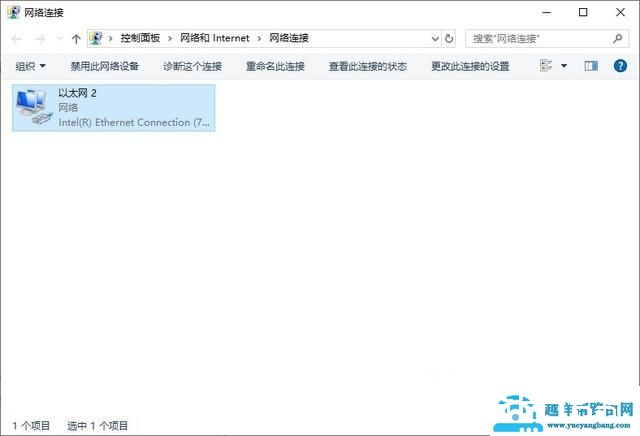The width and height of the screenshot is (640, 436).
Task: Choose 更改此连接的设置 in toolbar
Action: (x=470, y=66)
